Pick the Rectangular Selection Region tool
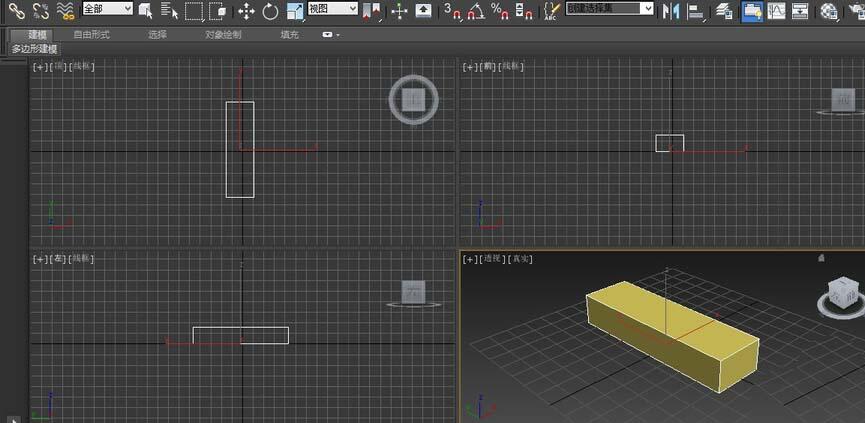865x423 pixels. 194,10
